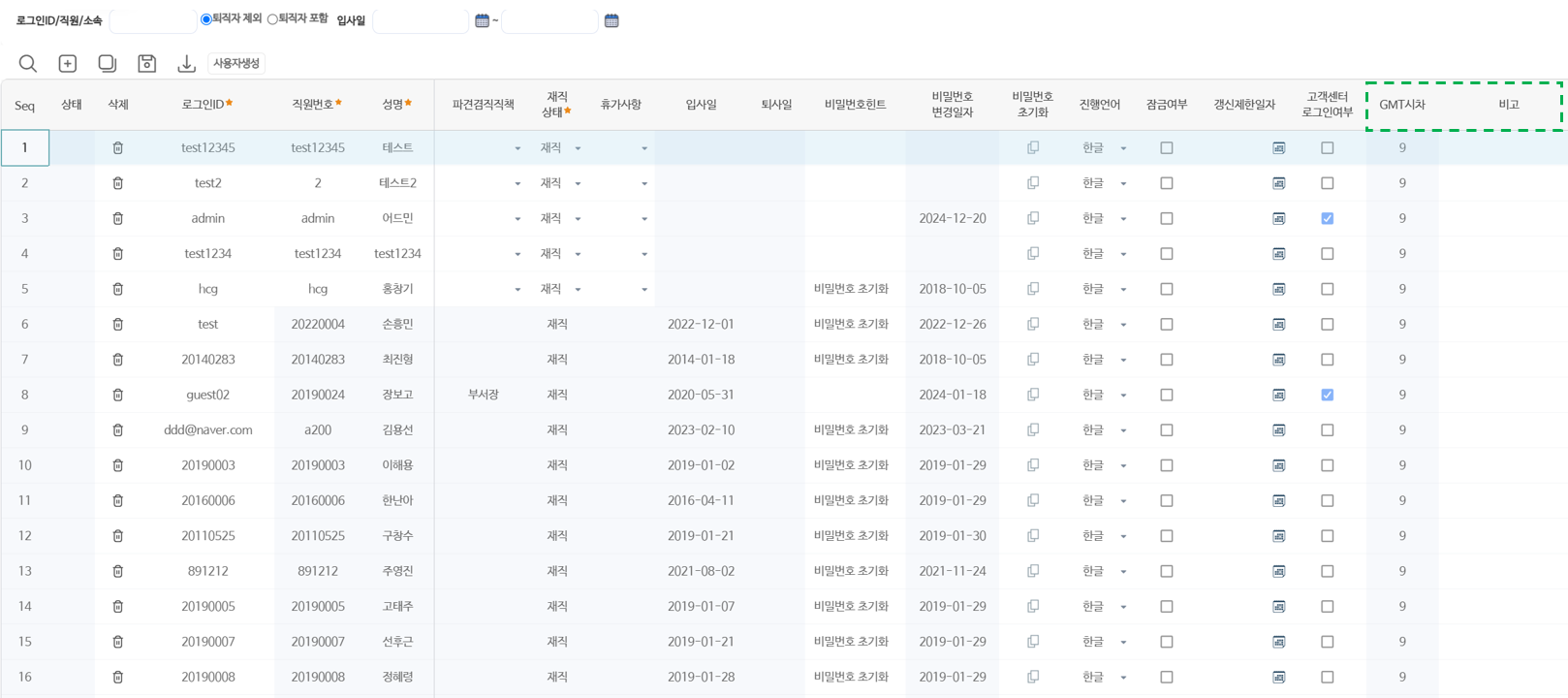This screenshot has width=1568, height=698.
Task: Click trash icon for admin row
Action: click(118, 219)
